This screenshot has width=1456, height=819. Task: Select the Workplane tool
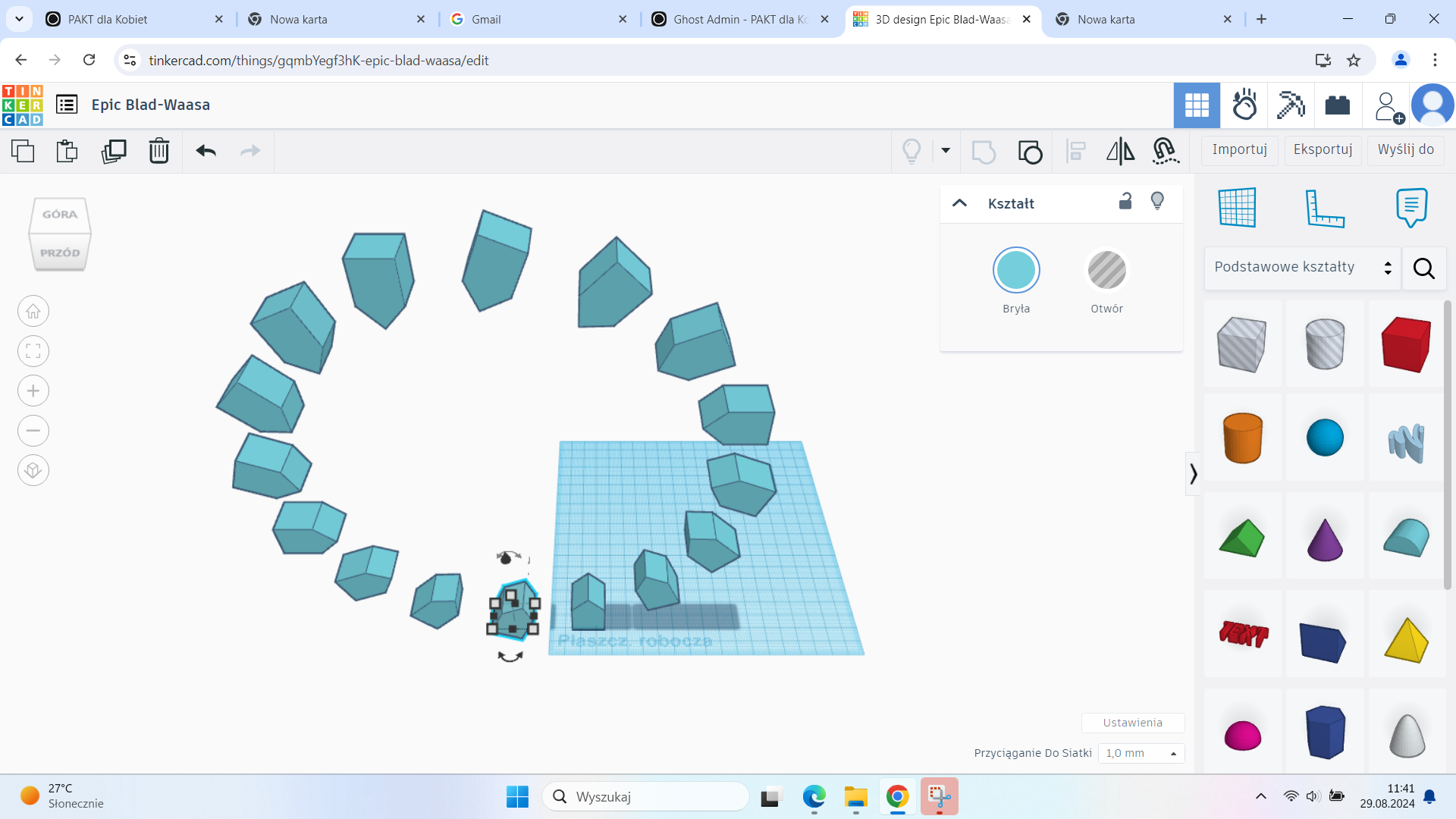coord(1238,207)
